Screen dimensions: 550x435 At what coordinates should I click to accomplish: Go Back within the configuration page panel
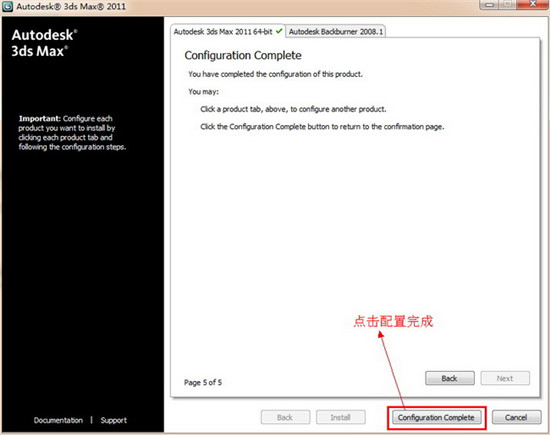coord(450,379)
